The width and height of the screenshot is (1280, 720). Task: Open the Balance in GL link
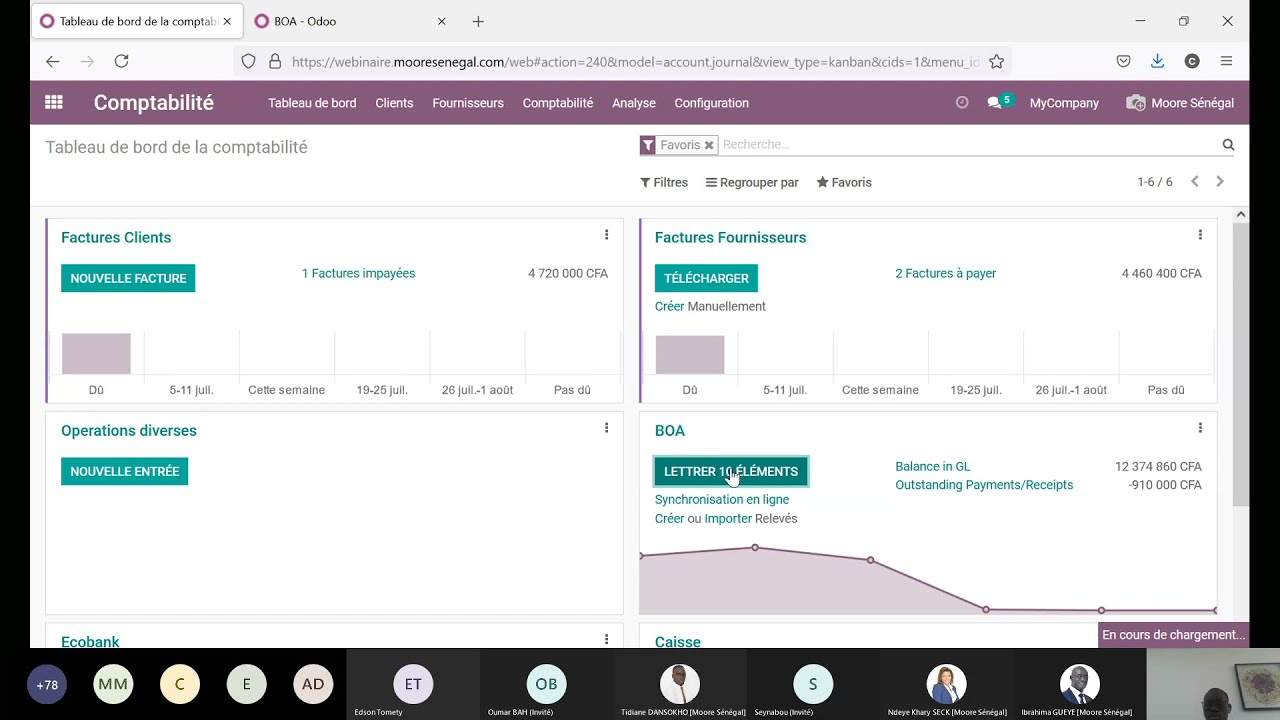[x=932, y=466]
